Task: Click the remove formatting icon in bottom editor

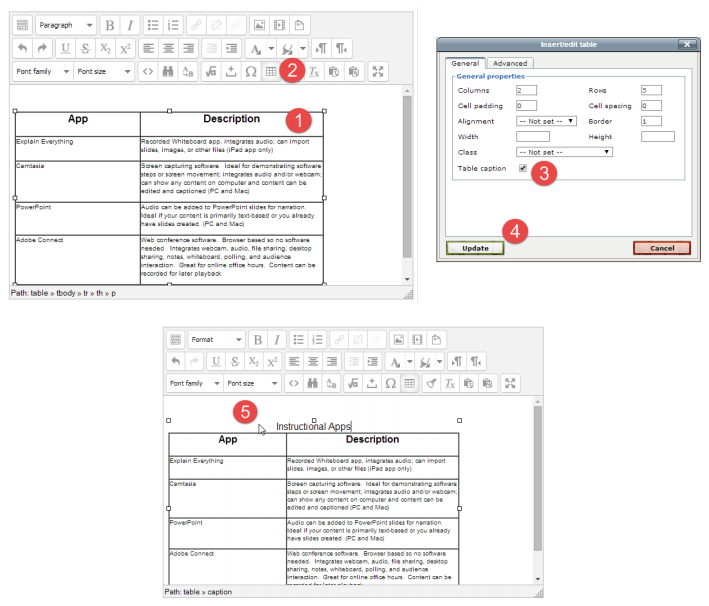Action: click(x=450, y=383)
